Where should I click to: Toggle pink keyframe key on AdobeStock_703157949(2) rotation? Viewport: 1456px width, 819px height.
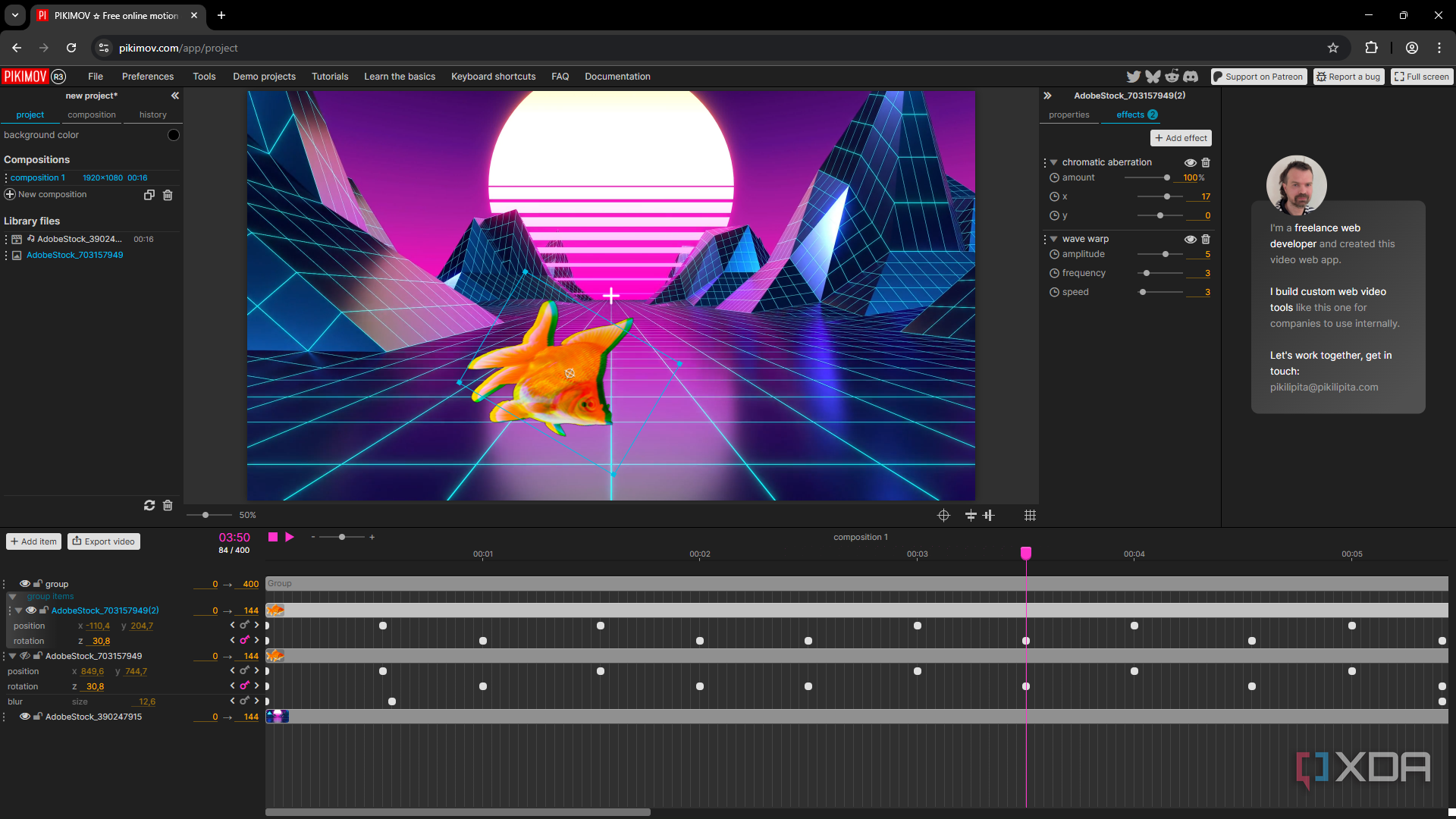point(244,641)
